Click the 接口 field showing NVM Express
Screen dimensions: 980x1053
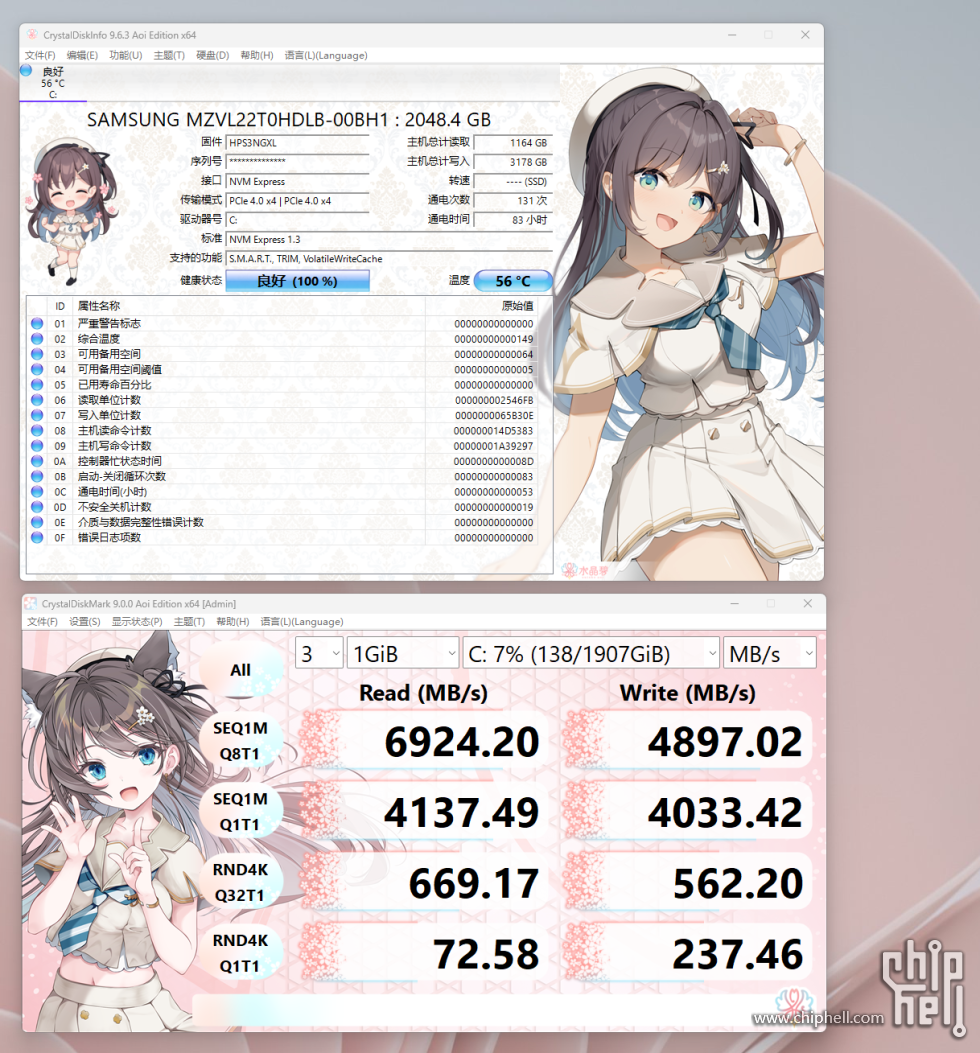(x=298, y=181)
